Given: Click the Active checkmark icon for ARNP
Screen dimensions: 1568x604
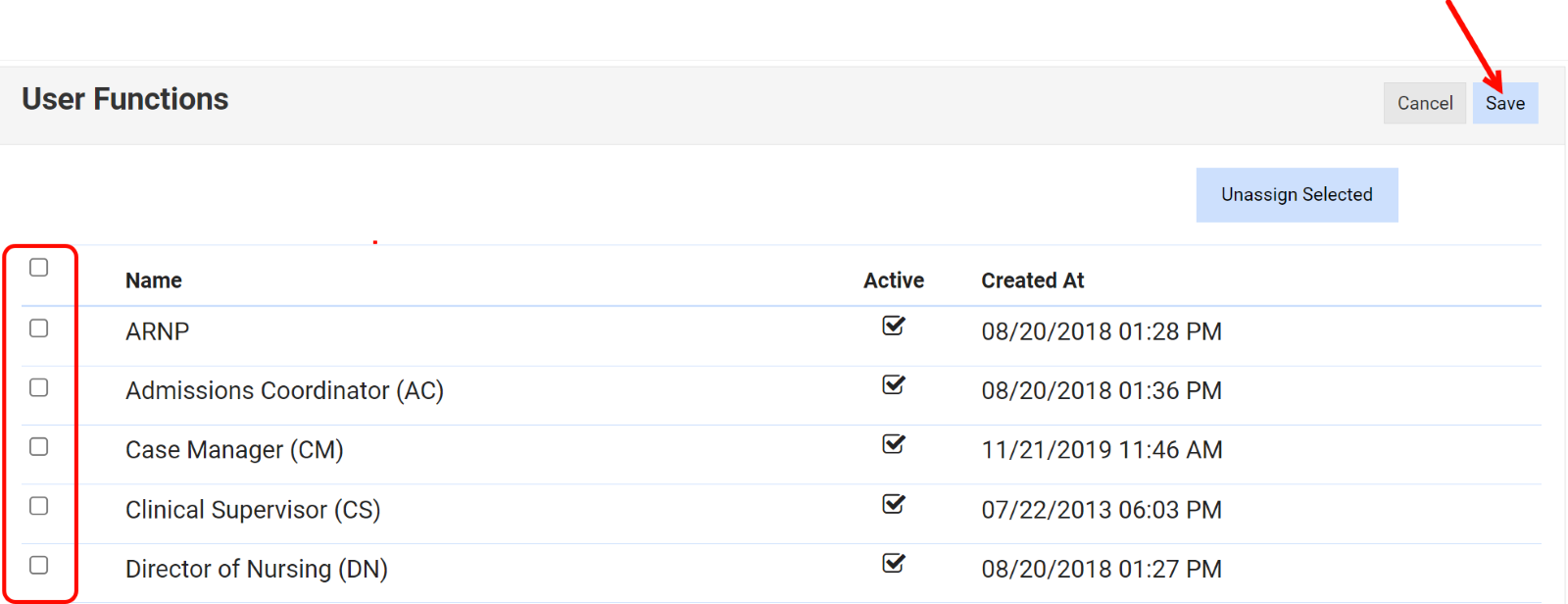Looking at the screenshot, I should pyautogui.click(x=893, y=326).
